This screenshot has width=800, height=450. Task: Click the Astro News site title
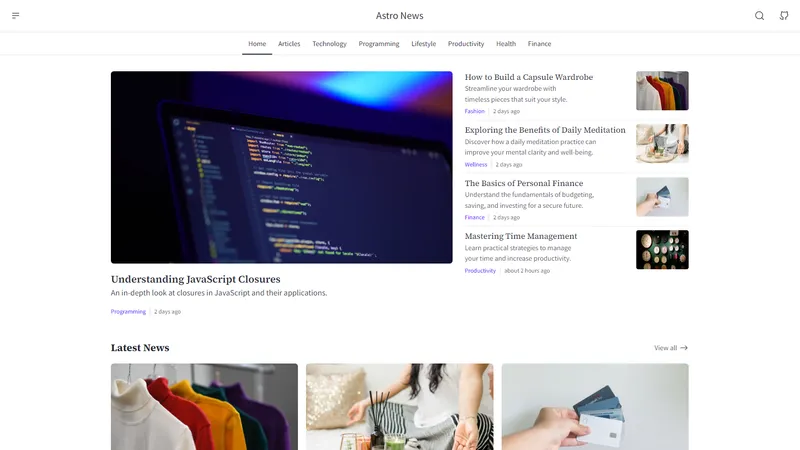click(399, 16)
